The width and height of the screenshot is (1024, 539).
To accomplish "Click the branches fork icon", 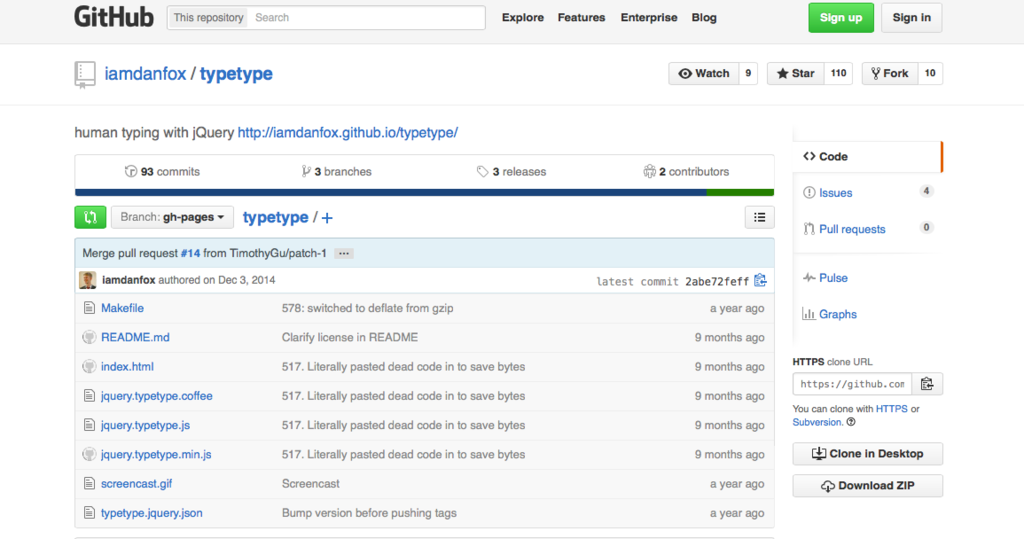I will click(306, 171).
